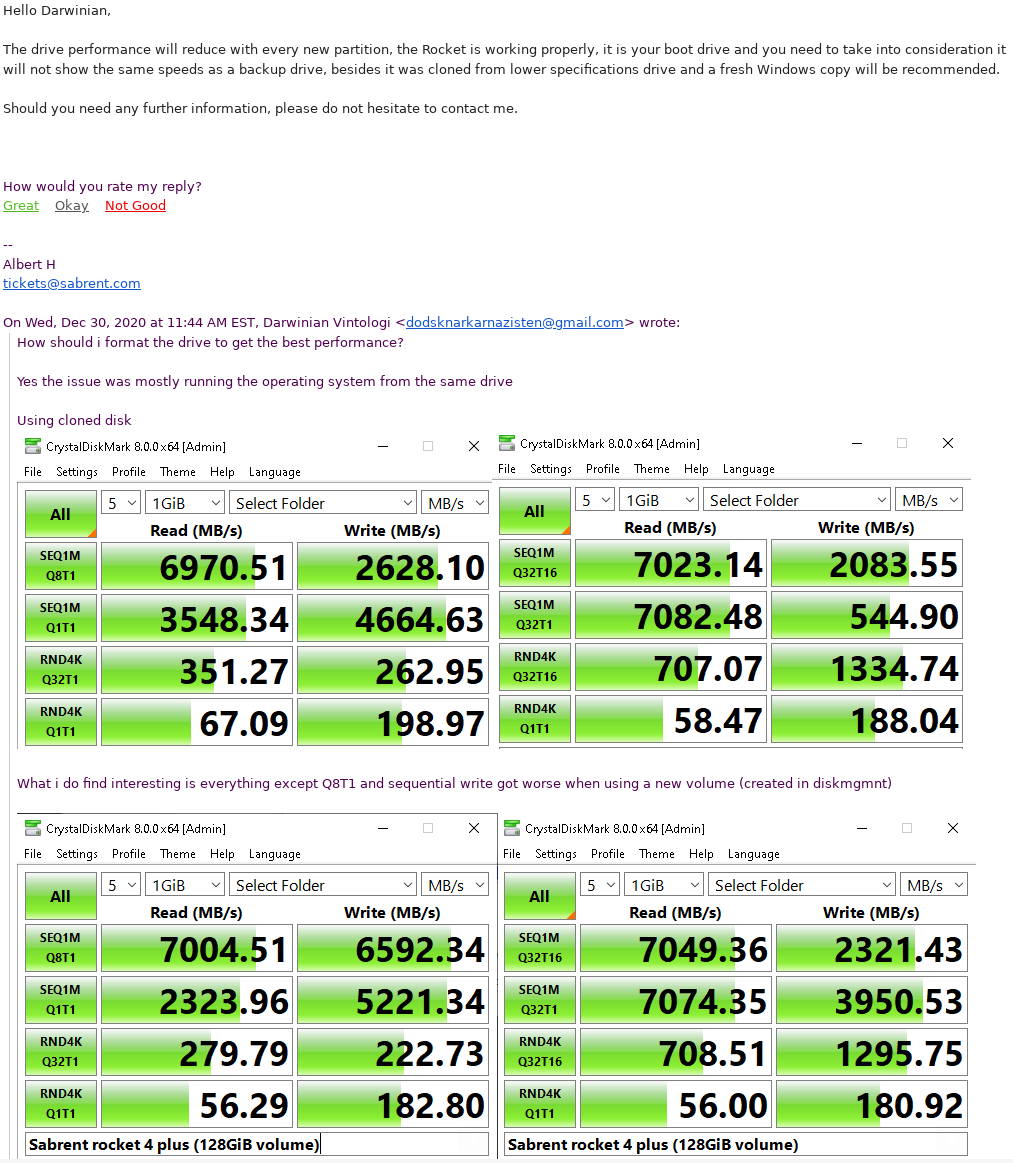Open the File menu in the 6970.51 window
The width and height of the screenshot is (1013, 1163).
coord(33,472)
